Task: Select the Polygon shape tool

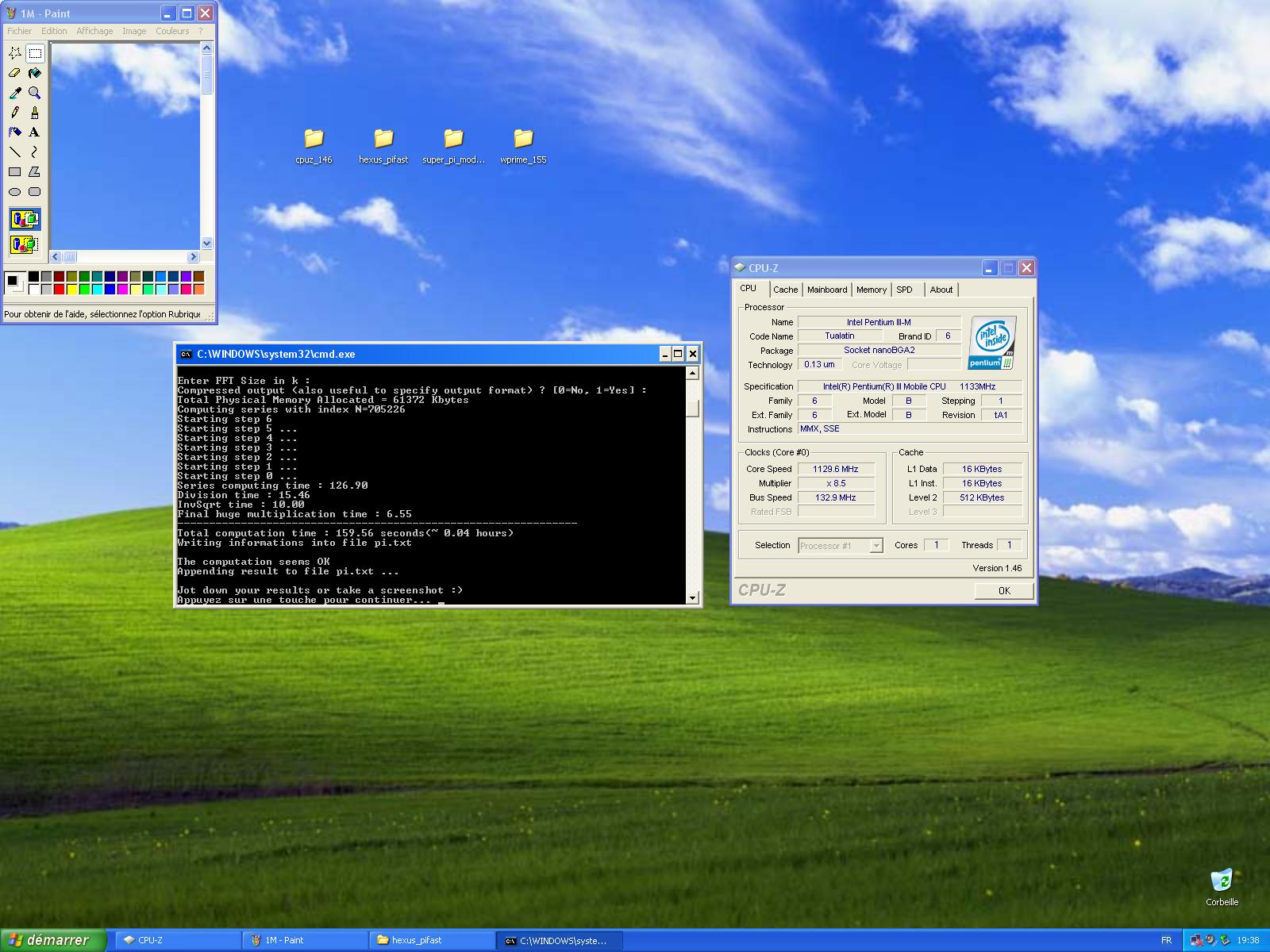Action: pyautogui.click(x=35, y=172)
